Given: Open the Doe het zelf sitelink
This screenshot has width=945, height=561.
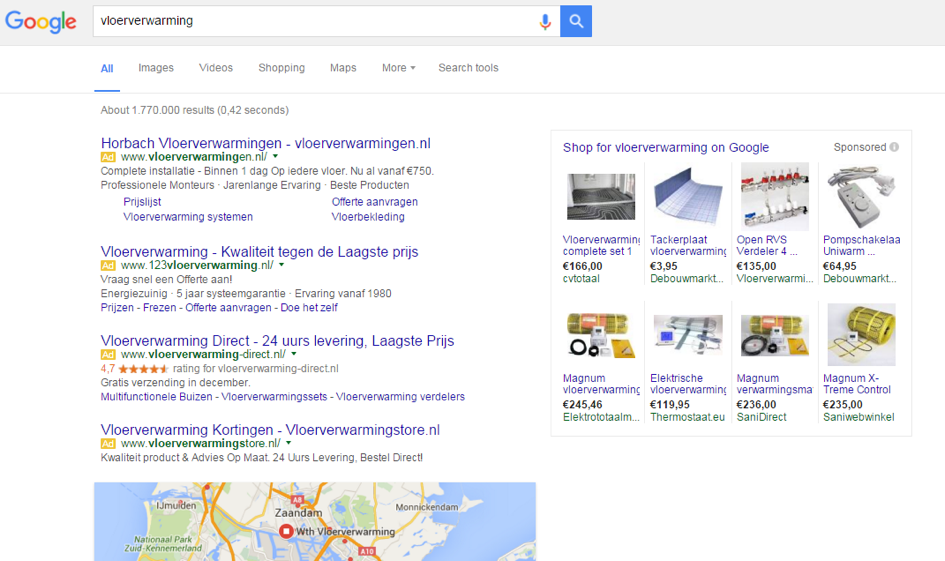Looking at the screenshot, I should point(309,308).
